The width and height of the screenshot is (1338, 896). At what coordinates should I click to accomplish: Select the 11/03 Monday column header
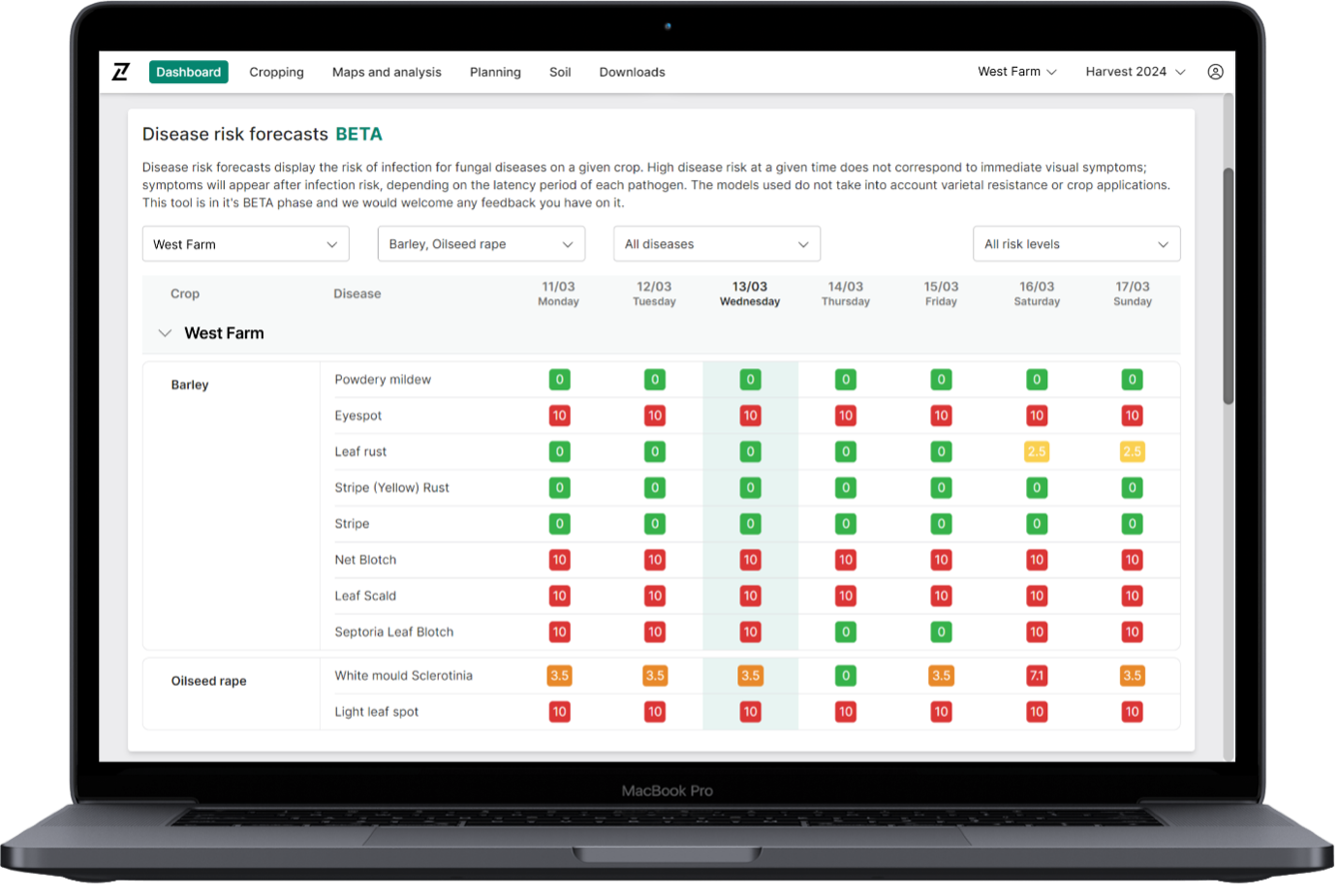click(x=558, y=294)
